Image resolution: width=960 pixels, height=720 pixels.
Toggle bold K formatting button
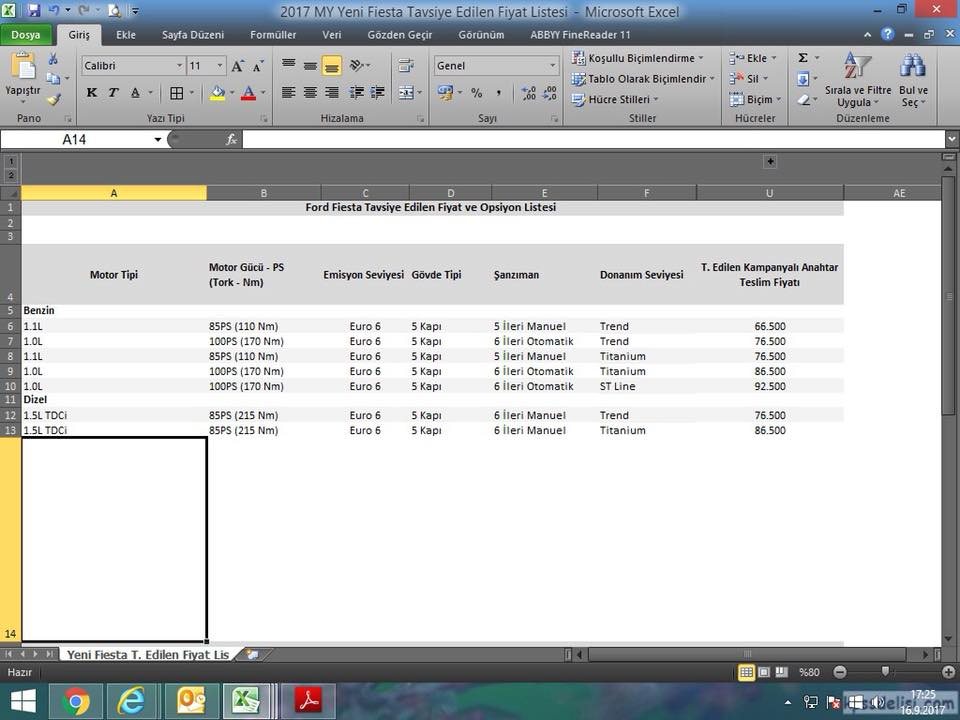click(x=92, y=92)
